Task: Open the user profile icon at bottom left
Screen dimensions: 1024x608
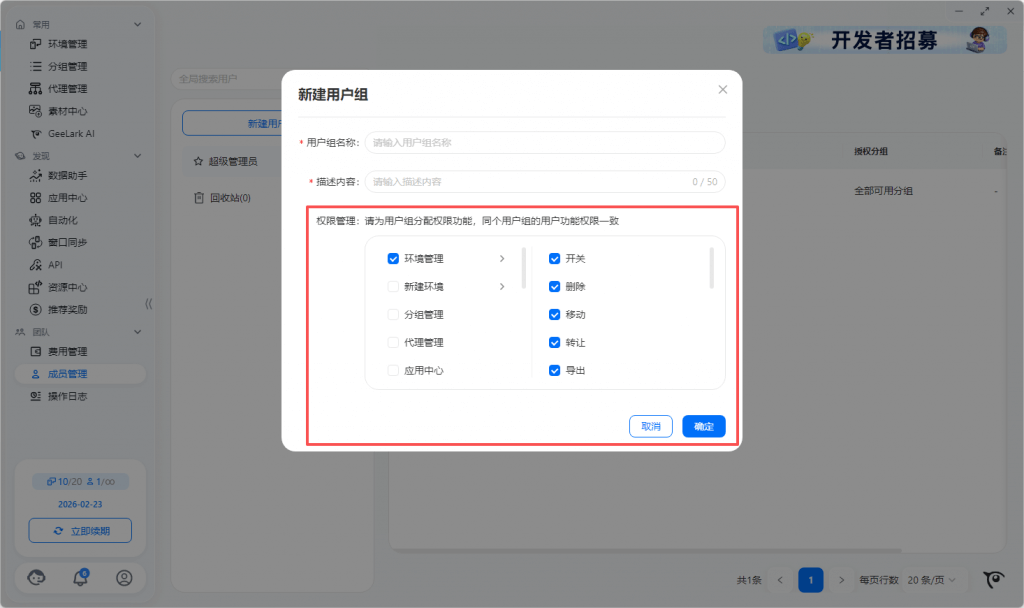Action: tap(124, 578)
